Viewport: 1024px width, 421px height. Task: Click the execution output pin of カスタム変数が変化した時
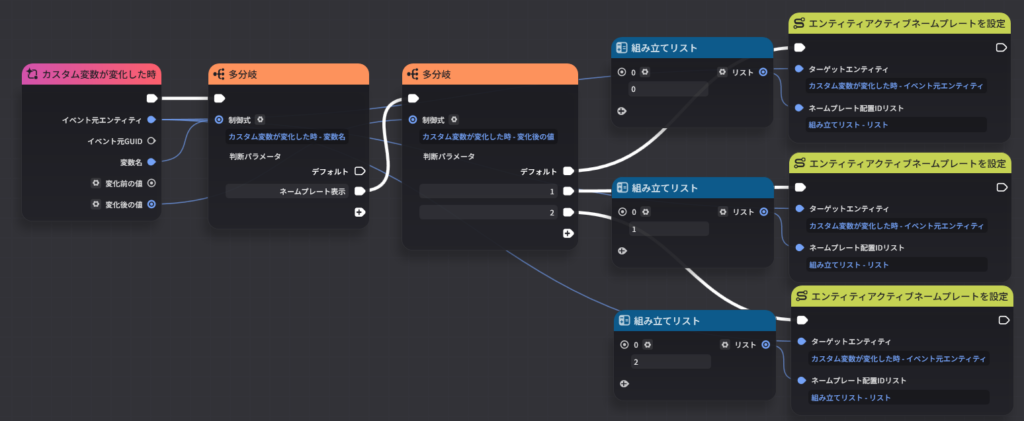pyautogui.click(x=152, y=99)
